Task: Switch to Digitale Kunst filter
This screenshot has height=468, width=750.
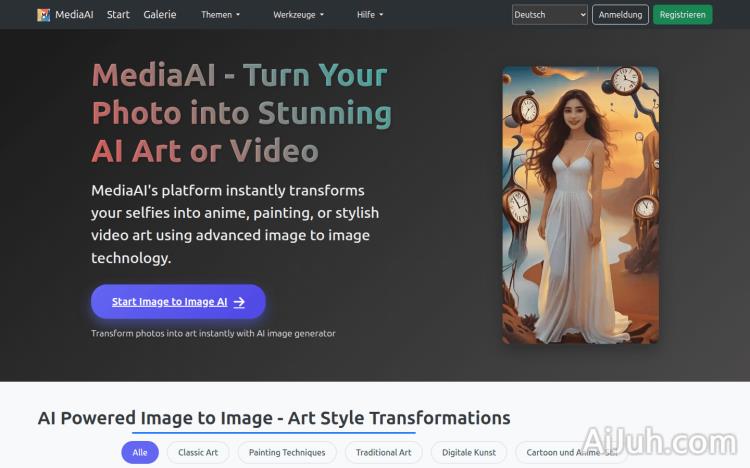Action: (469, 452)
